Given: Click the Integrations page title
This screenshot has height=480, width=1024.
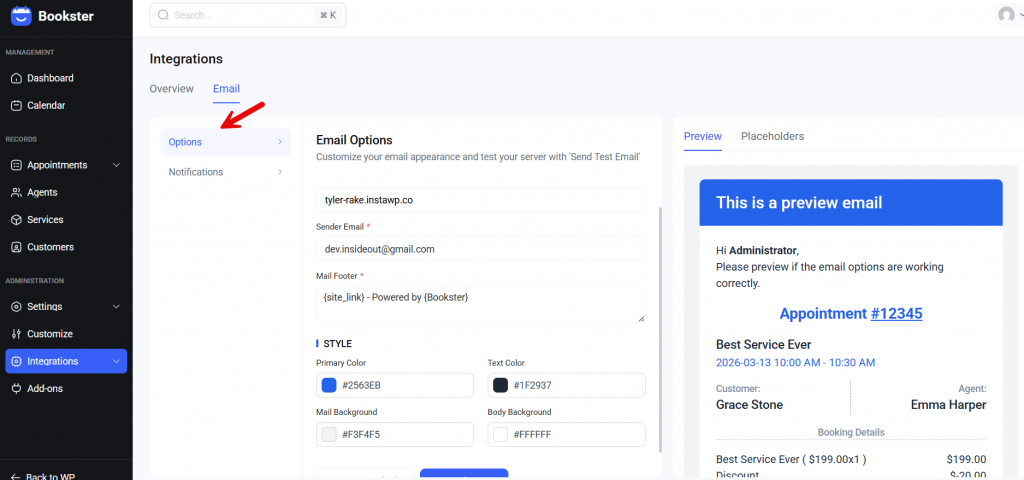Looking at the screenshot, I should click(186, 59).
